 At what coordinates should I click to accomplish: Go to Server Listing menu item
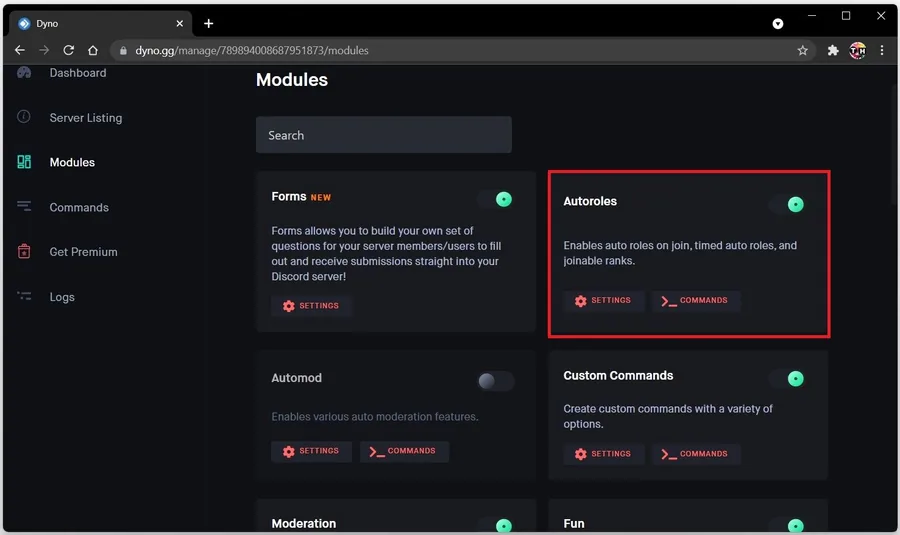(x=86, y=118)
